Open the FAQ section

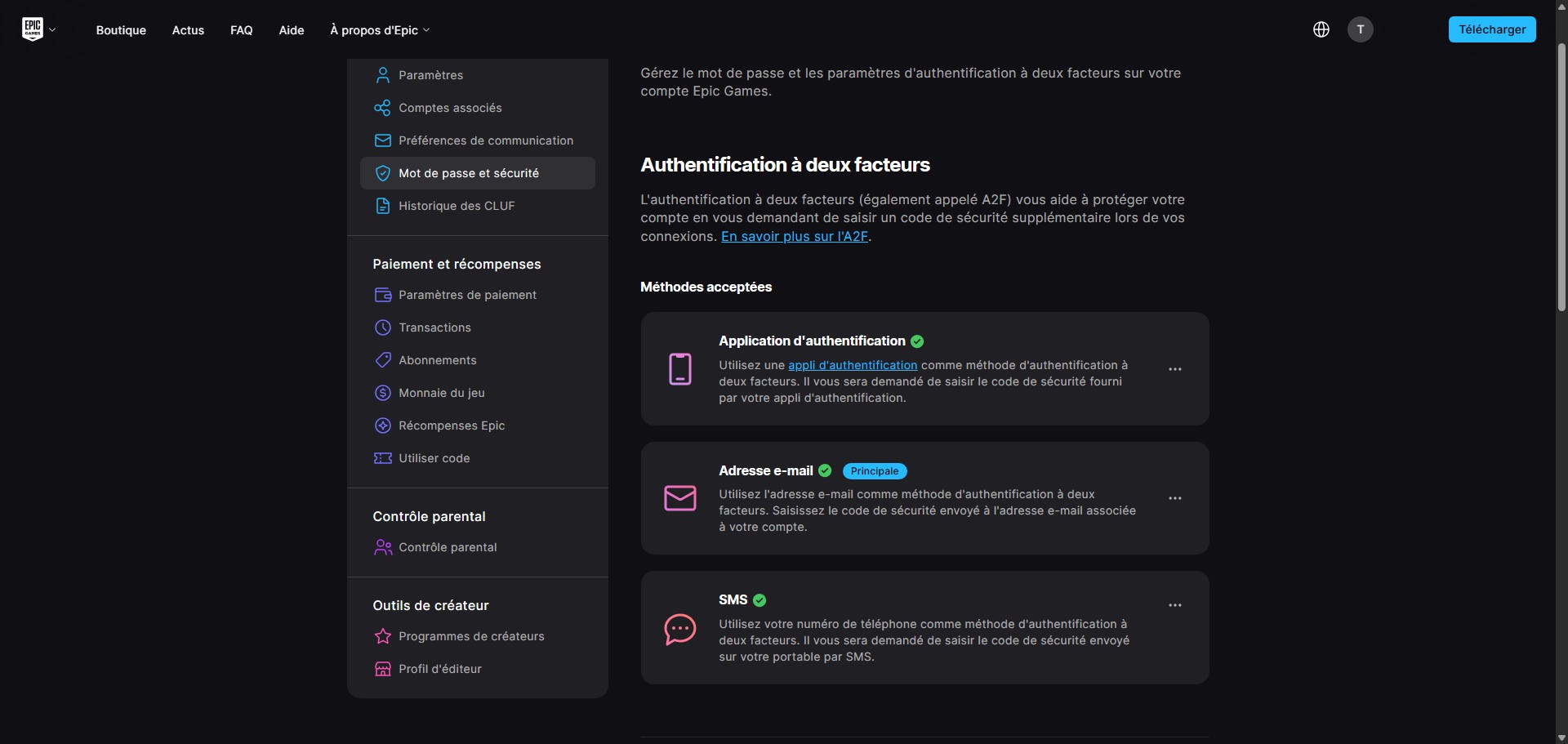[x=241, y=30]
